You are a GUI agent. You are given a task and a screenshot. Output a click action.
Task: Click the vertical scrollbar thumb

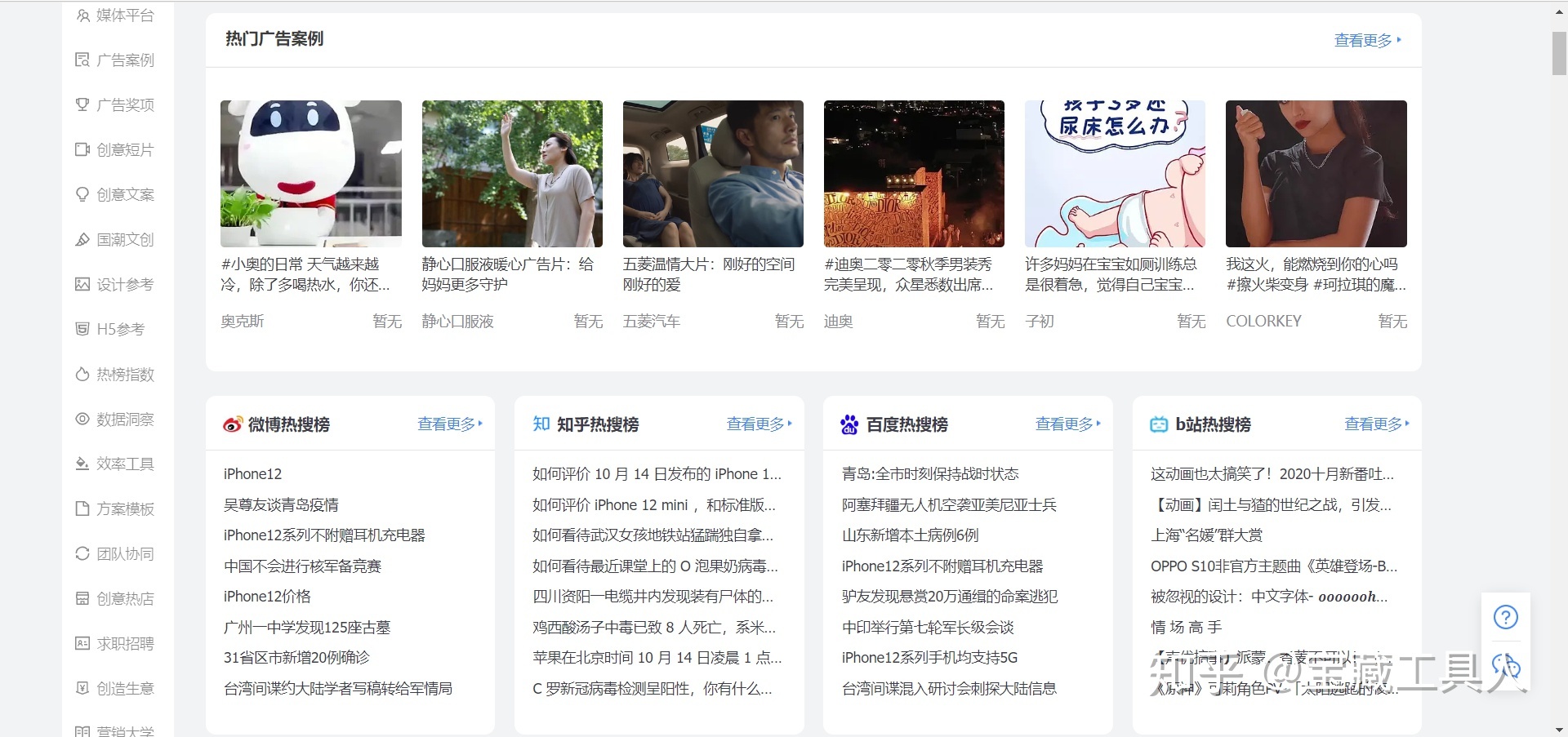click(x=1558, y=54)
